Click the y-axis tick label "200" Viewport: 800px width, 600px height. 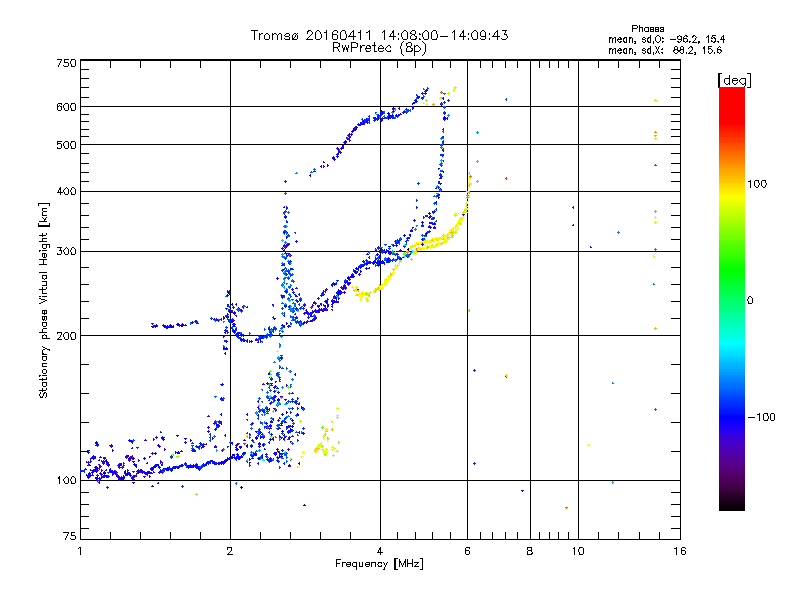click(x=66, y=336)
